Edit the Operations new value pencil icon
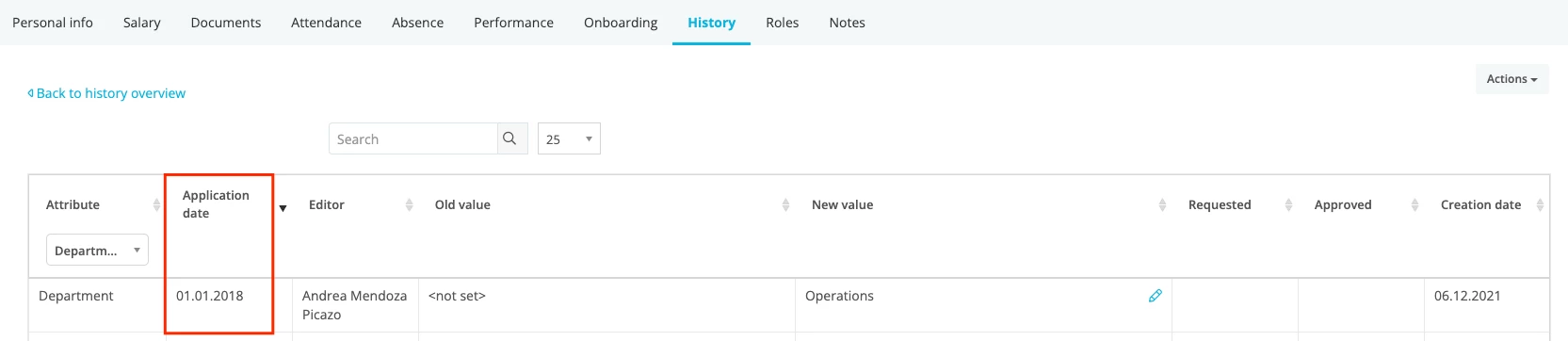The height and width of the screenshot is (341, 1568). [x=1155, y=296]
